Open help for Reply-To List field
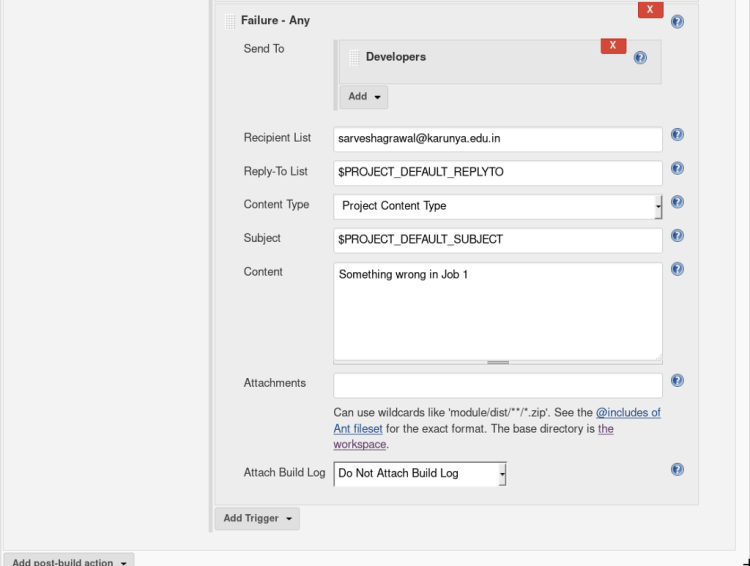750x566 pixels. [677, 169]
